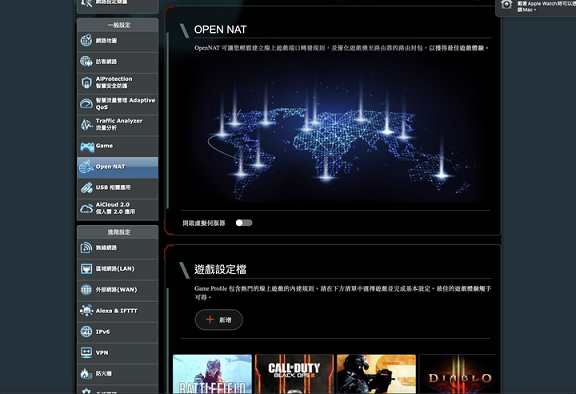Click the IPv6 globe icon

pos(86,332)
